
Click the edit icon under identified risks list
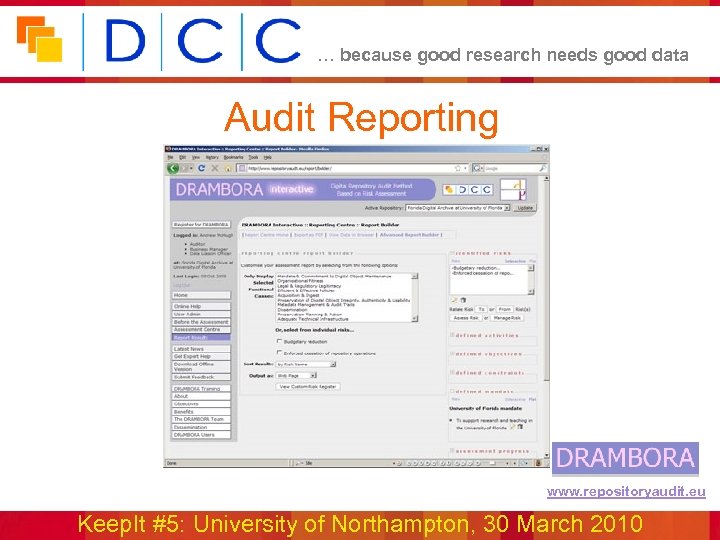454,300
